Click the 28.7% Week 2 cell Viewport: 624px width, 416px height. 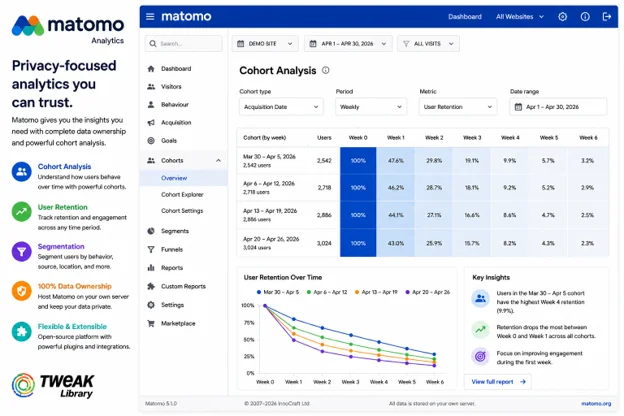tap(434, 187)
